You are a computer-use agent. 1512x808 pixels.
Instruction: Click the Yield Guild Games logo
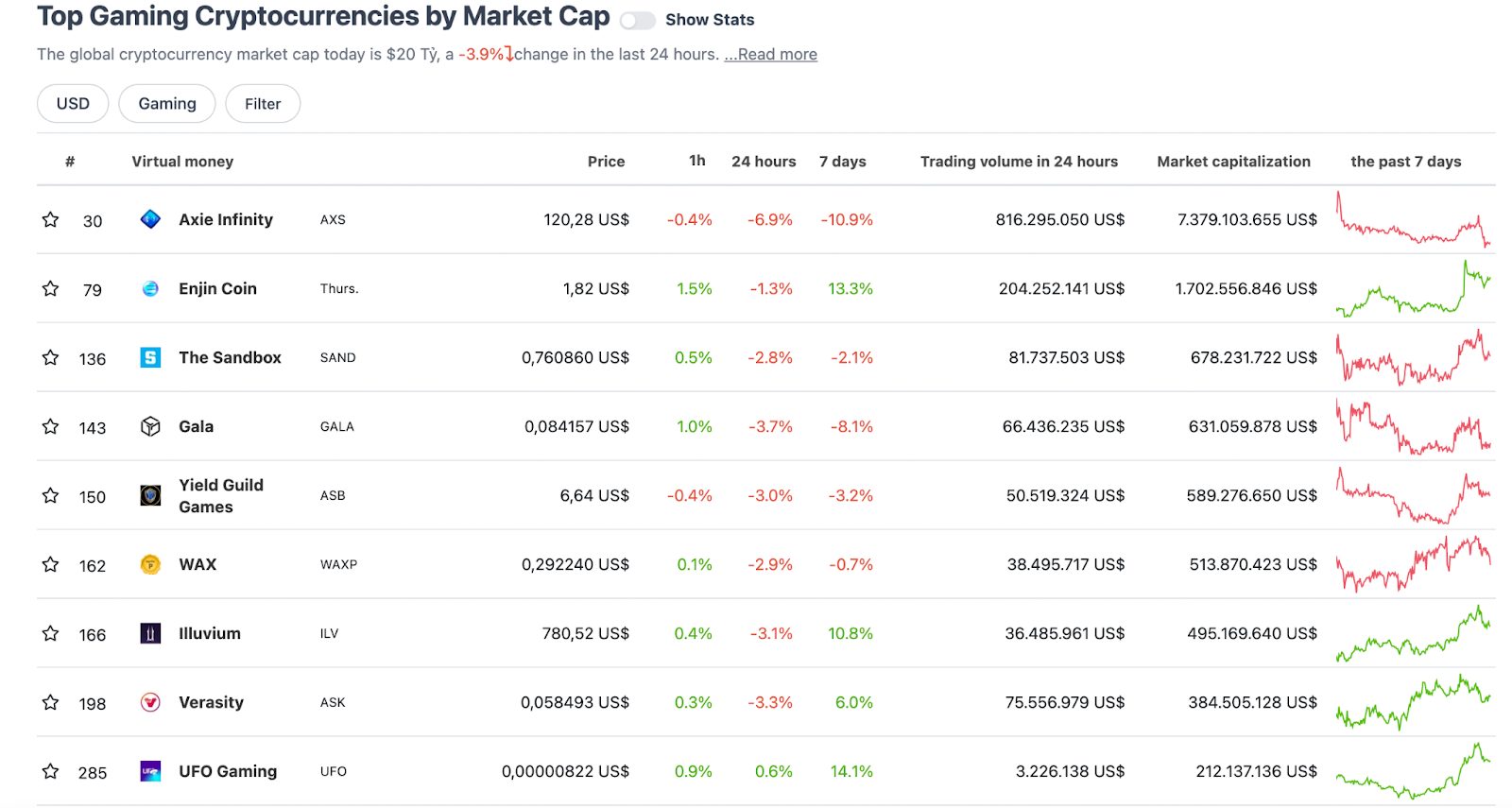[x=150, y=495]
